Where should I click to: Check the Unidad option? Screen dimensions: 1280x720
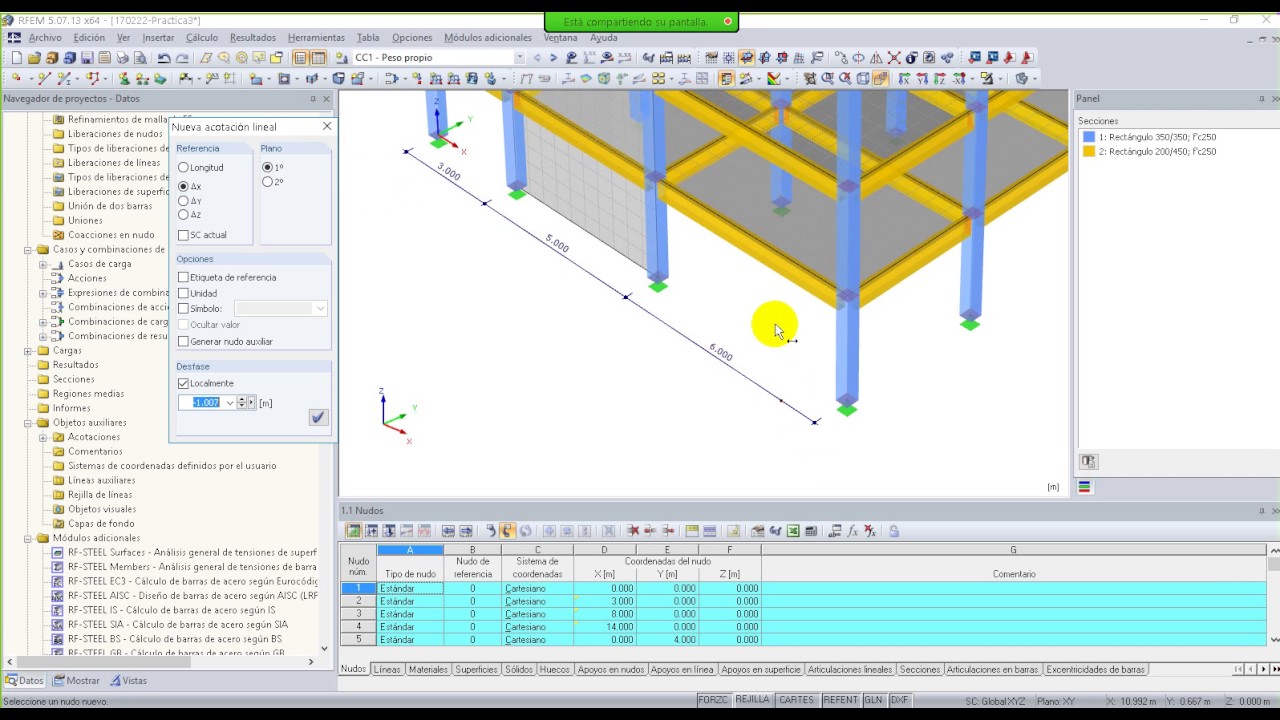coord(183,293)
